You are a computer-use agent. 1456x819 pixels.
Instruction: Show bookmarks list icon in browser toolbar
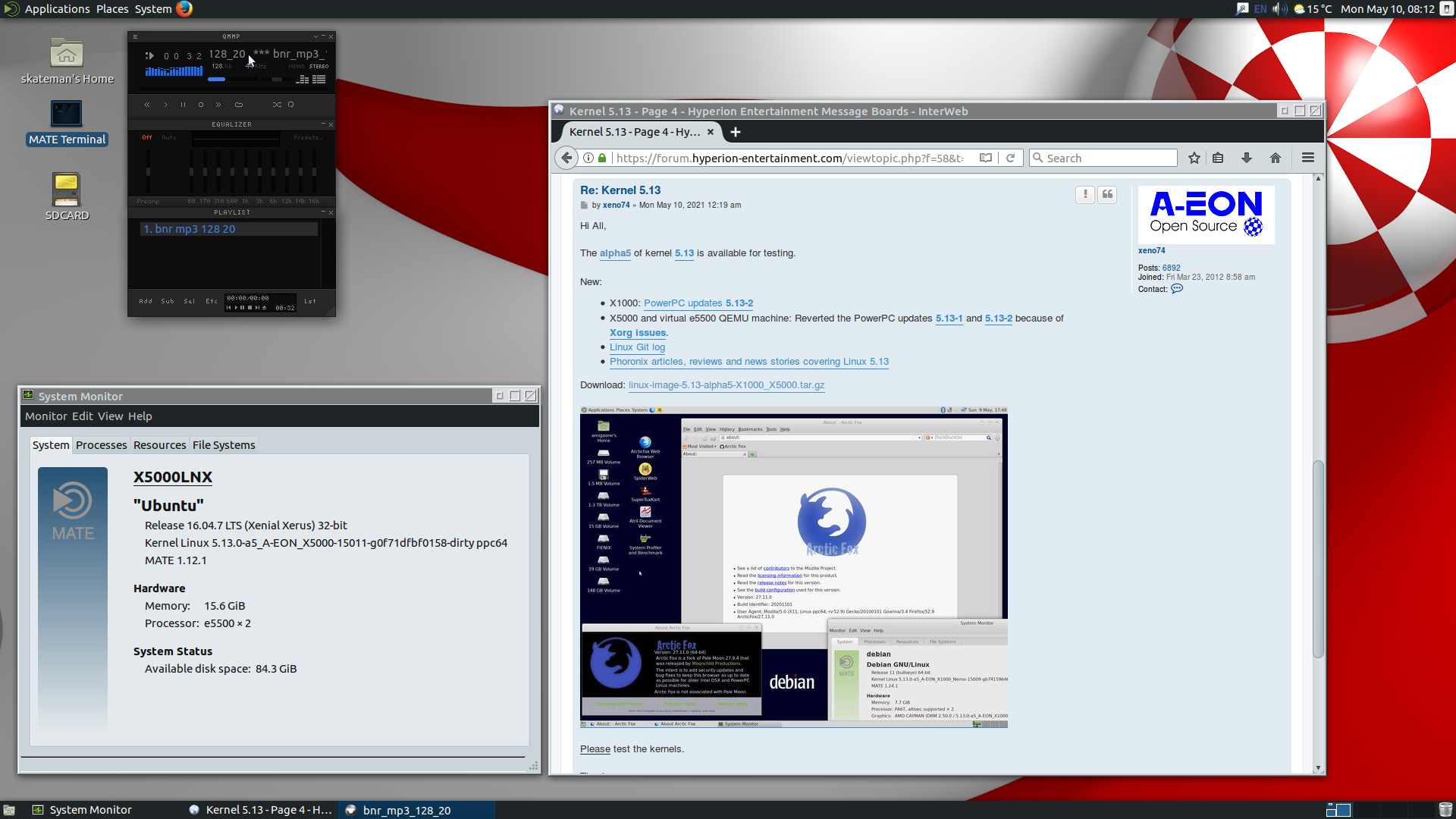click(1218, 158)
